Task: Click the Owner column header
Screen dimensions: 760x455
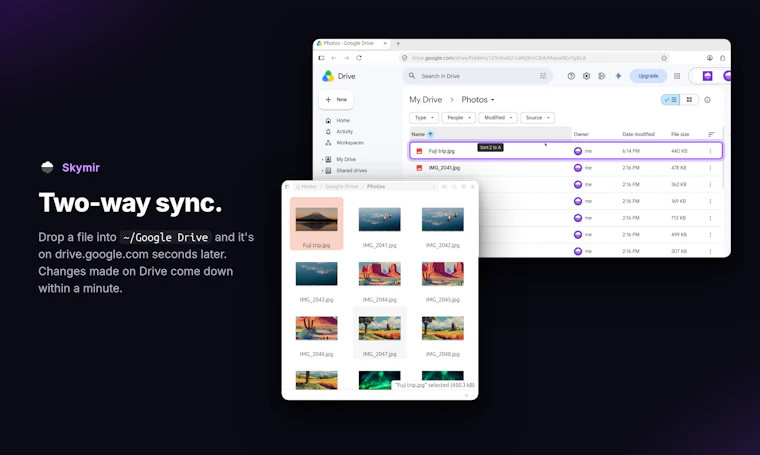Action: (581, 134)
